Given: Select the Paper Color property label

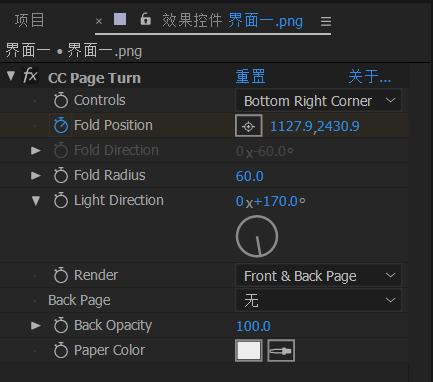Looking at the screenshot, I should [x=109, y=350].
